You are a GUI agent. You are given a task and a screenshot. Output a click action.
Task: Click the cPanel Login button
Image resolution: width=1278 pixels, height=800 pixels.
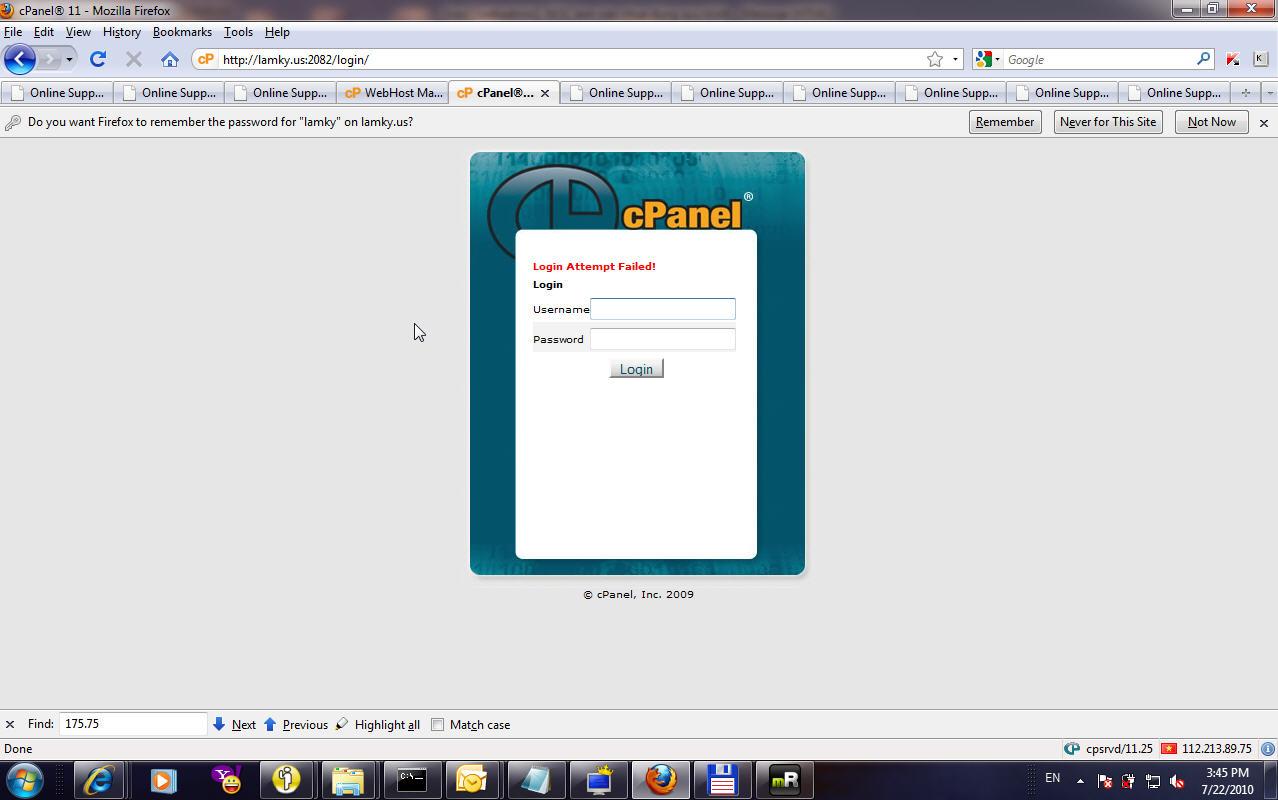(x=636, y=369)
